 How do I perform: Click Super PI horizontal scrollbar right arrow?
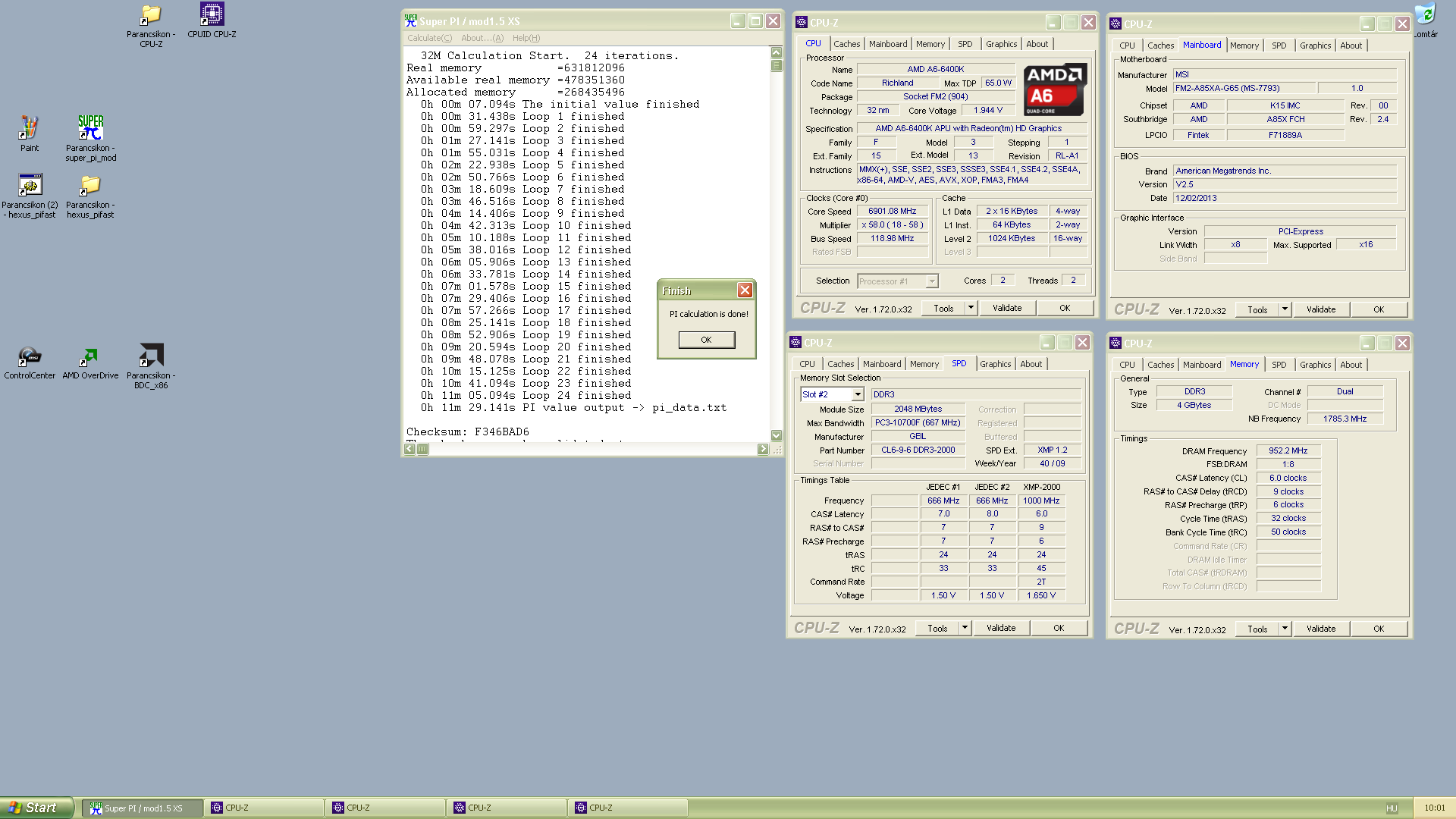[x=763, y=449]
